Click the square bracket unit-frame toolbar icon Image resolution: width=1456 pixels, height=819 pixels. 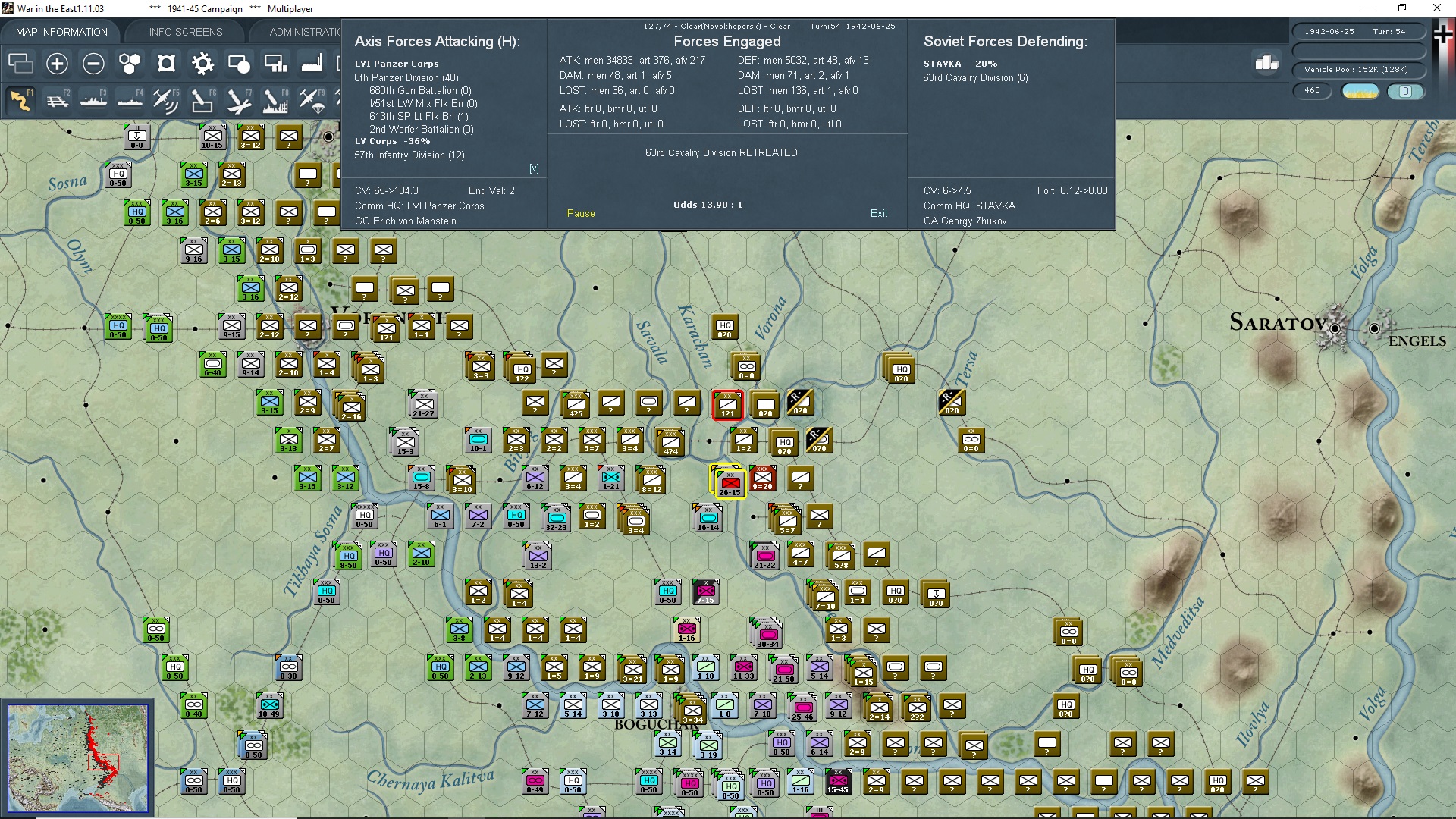tap(166, 64)
